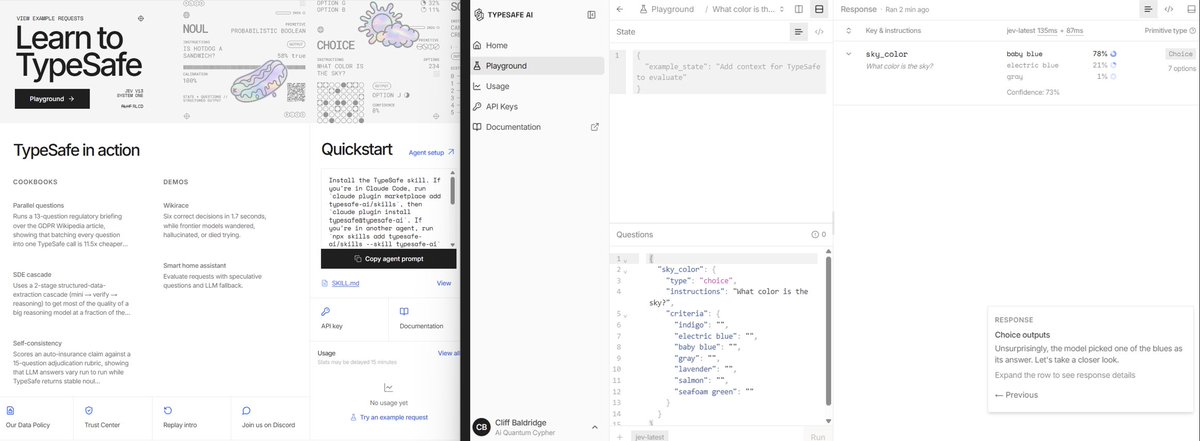The width and height of the screenshot is (1200, 441).
Task: Select Response formatted list view icon
Action: 1150,9
